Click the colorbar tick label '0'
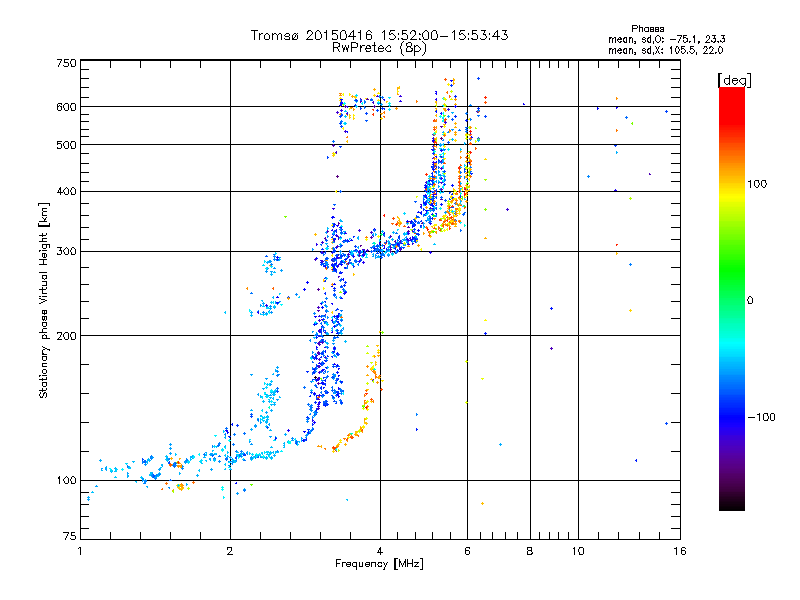The width and height of the screenshot is (800, 600). (750, 301)
